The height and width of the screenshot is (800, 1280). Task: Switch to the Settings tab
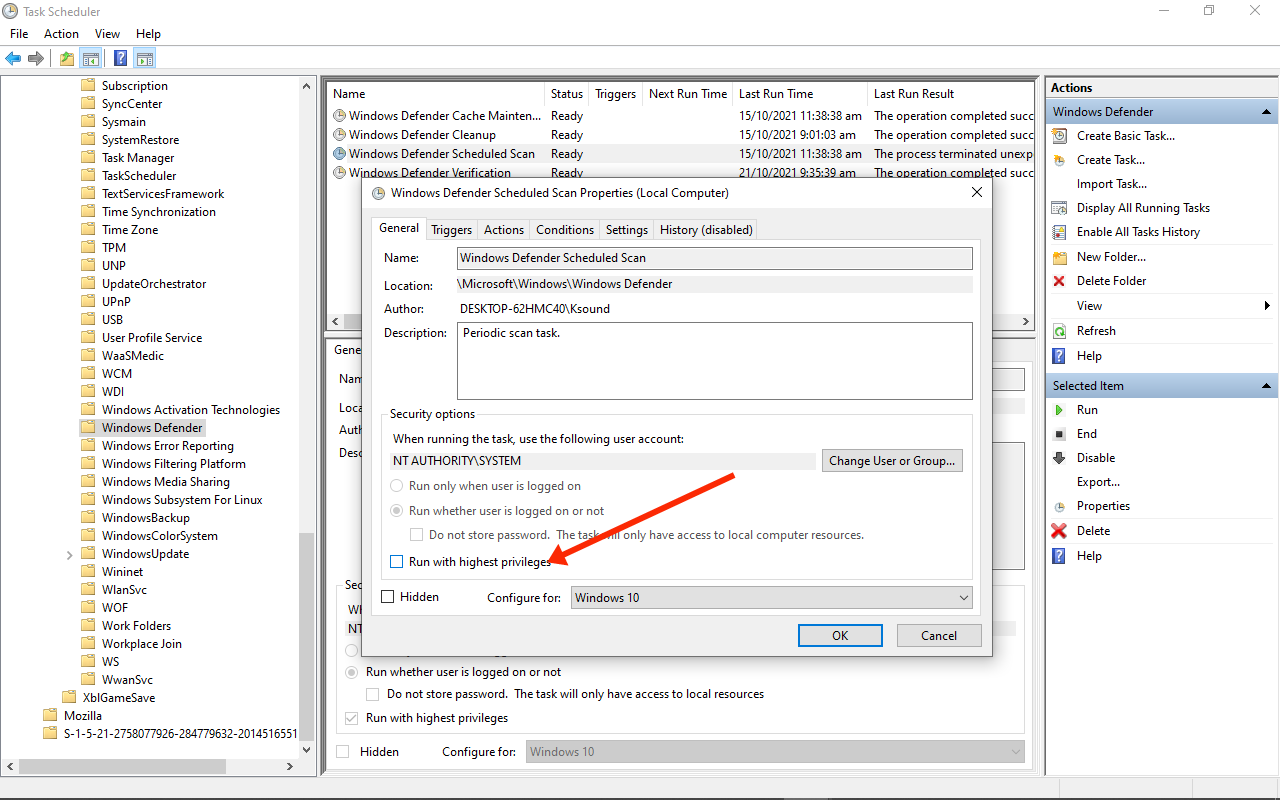(x=627, y=230)
